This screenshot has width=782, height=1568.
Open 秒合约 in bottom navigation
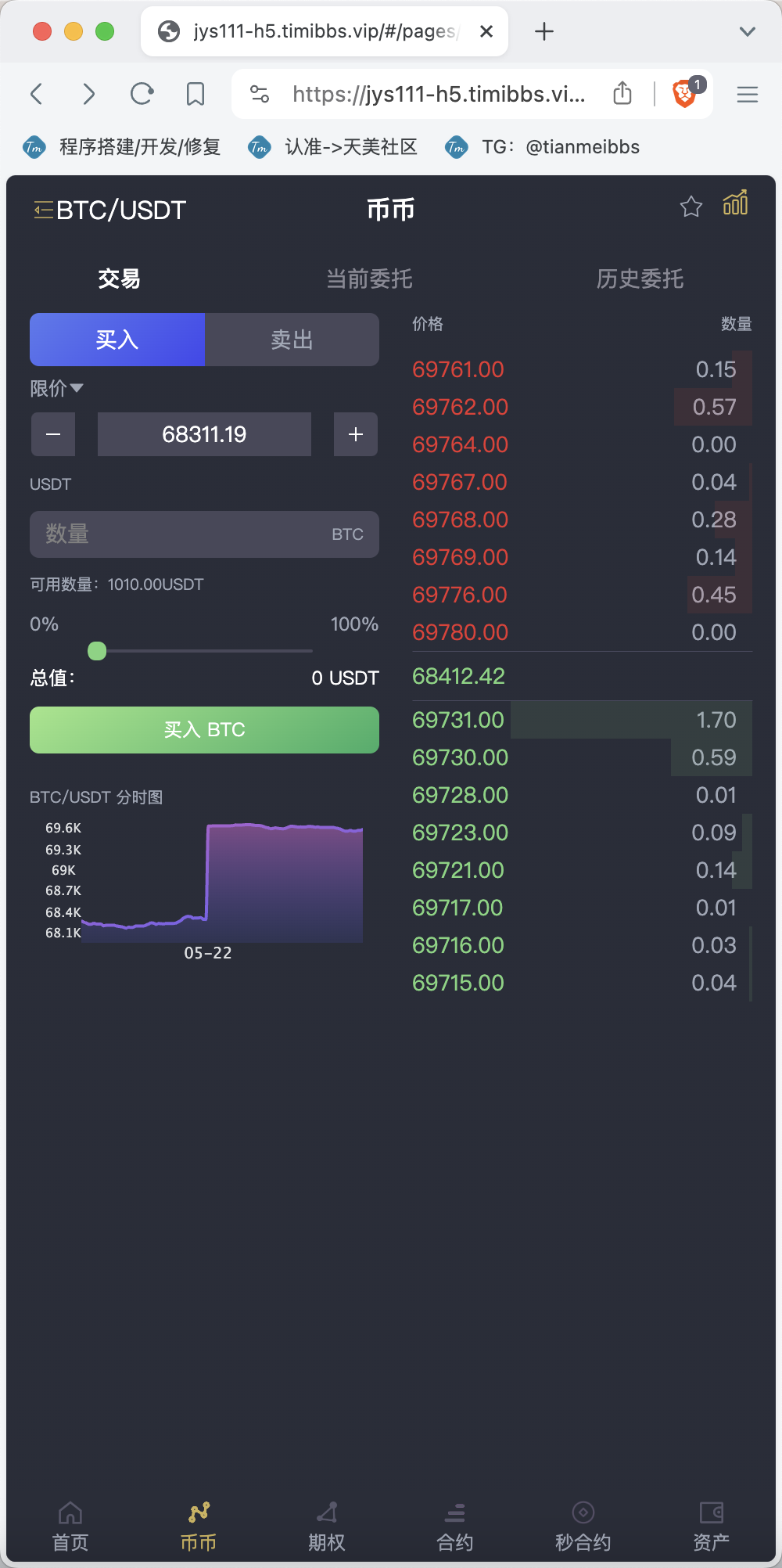583,1526
